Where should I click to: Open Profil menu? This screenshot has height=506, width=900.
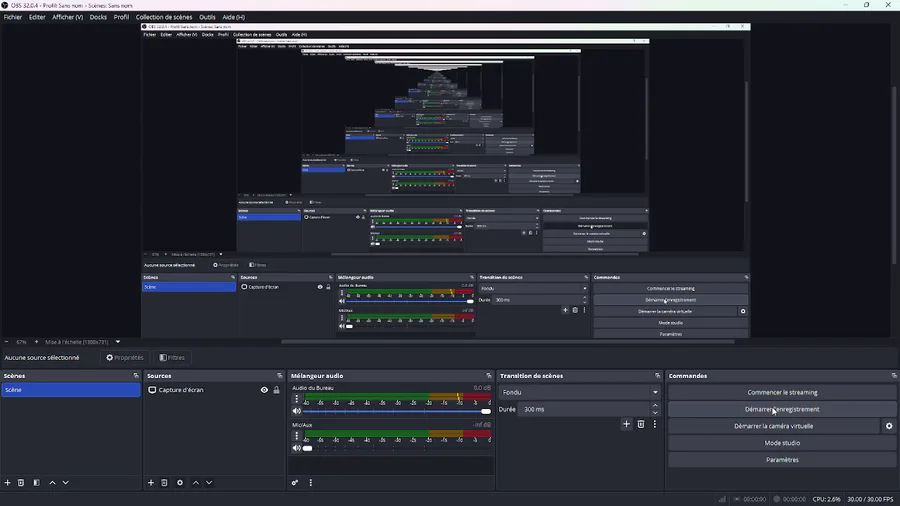click(121, 17)
